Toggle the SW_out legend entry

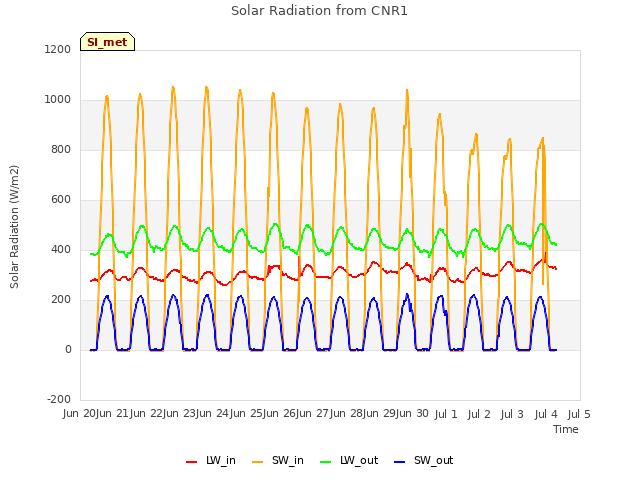click(x=424, y=460)
